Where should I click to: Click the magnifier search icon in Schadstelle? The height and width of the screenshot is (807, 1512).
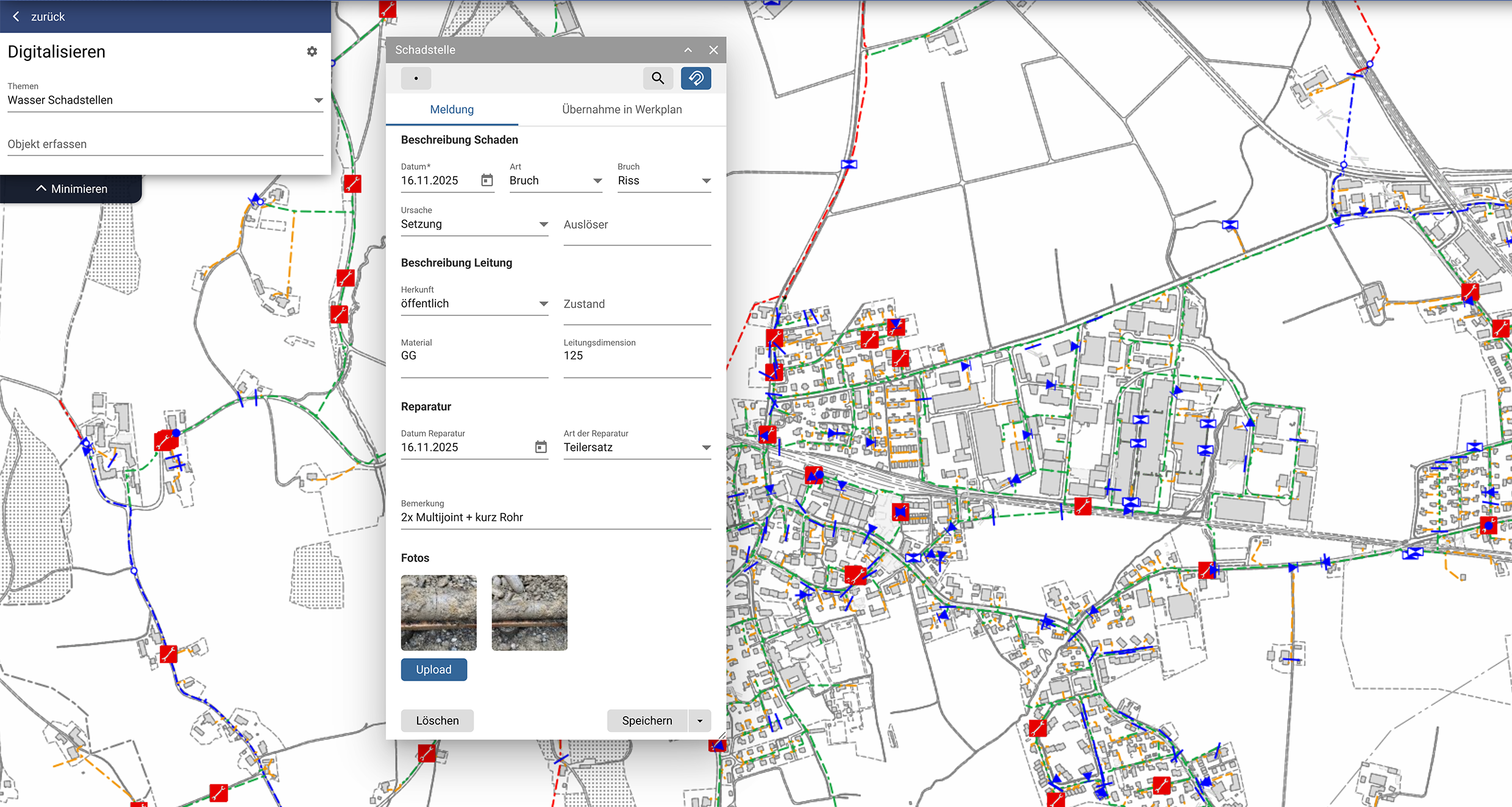tap(657, 78)
